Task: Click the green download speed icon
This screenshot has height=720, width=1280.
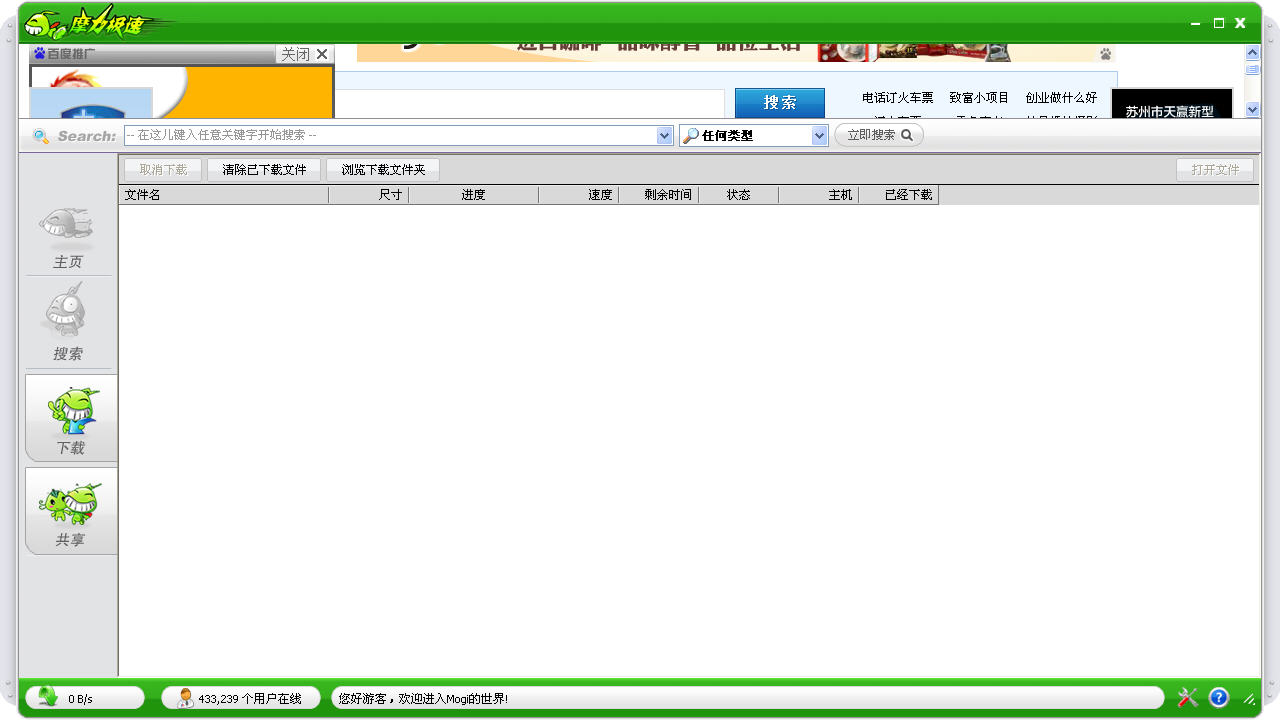Action: point(47,698)
